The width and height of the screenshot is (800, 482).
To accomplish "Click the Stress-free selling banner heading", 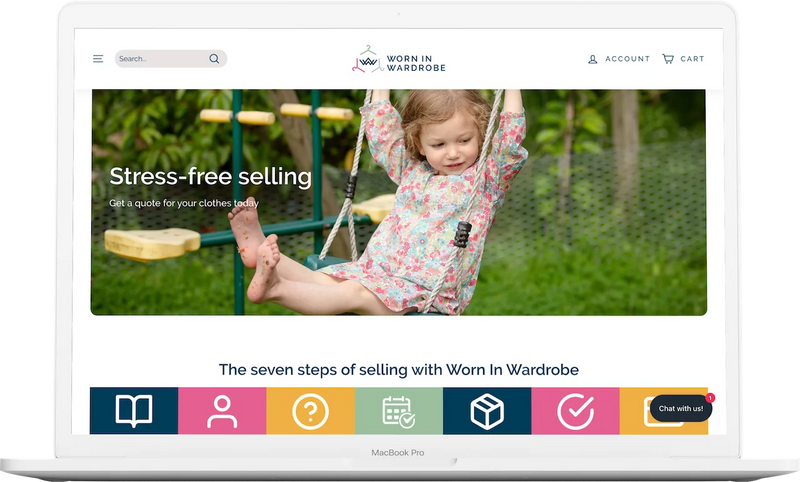I will tap(210, 176).
